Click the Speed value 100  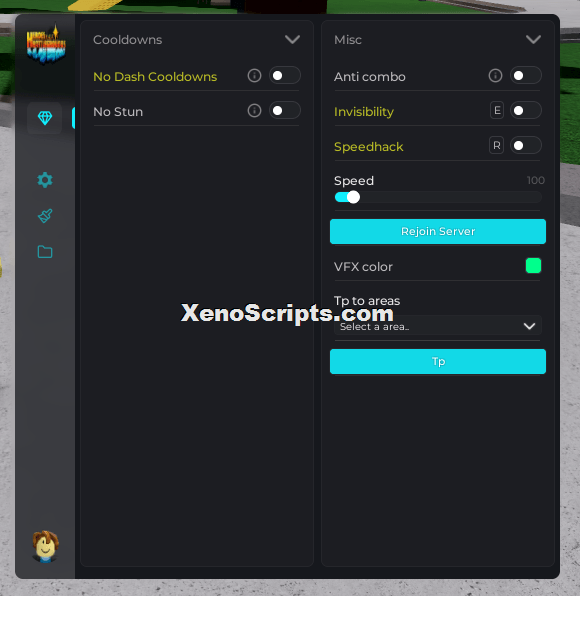coord(535,180)
